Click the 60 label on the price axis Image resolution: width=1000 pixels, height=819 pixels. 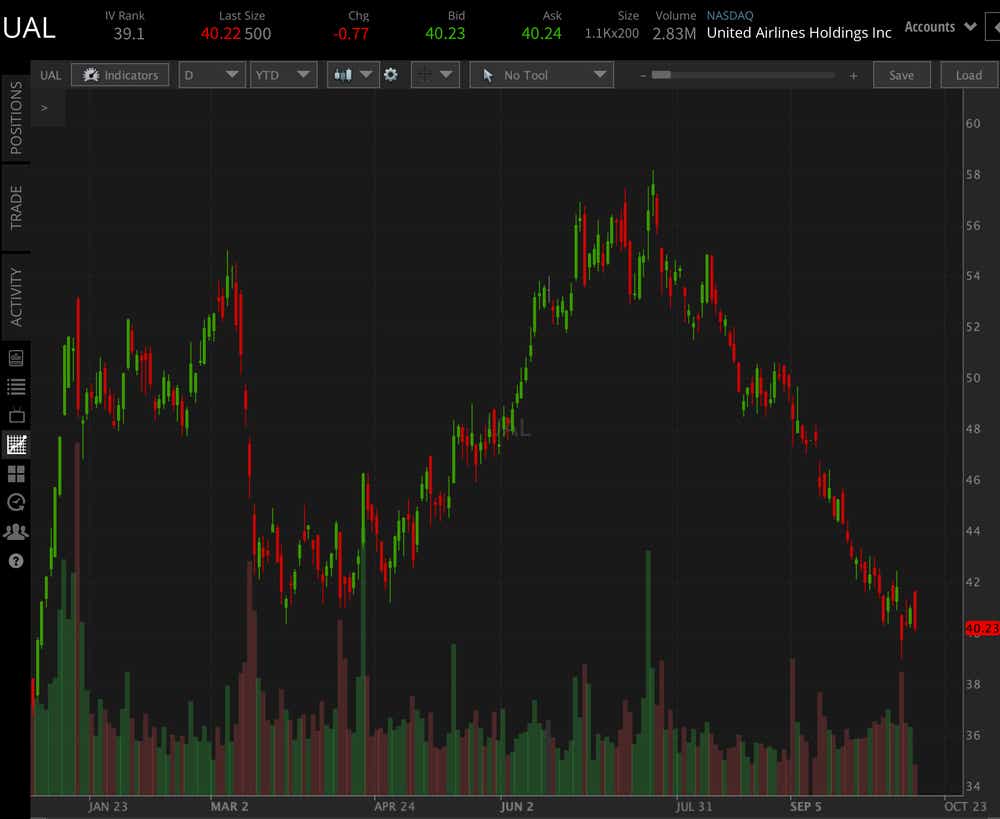click(x=973, y=123)
